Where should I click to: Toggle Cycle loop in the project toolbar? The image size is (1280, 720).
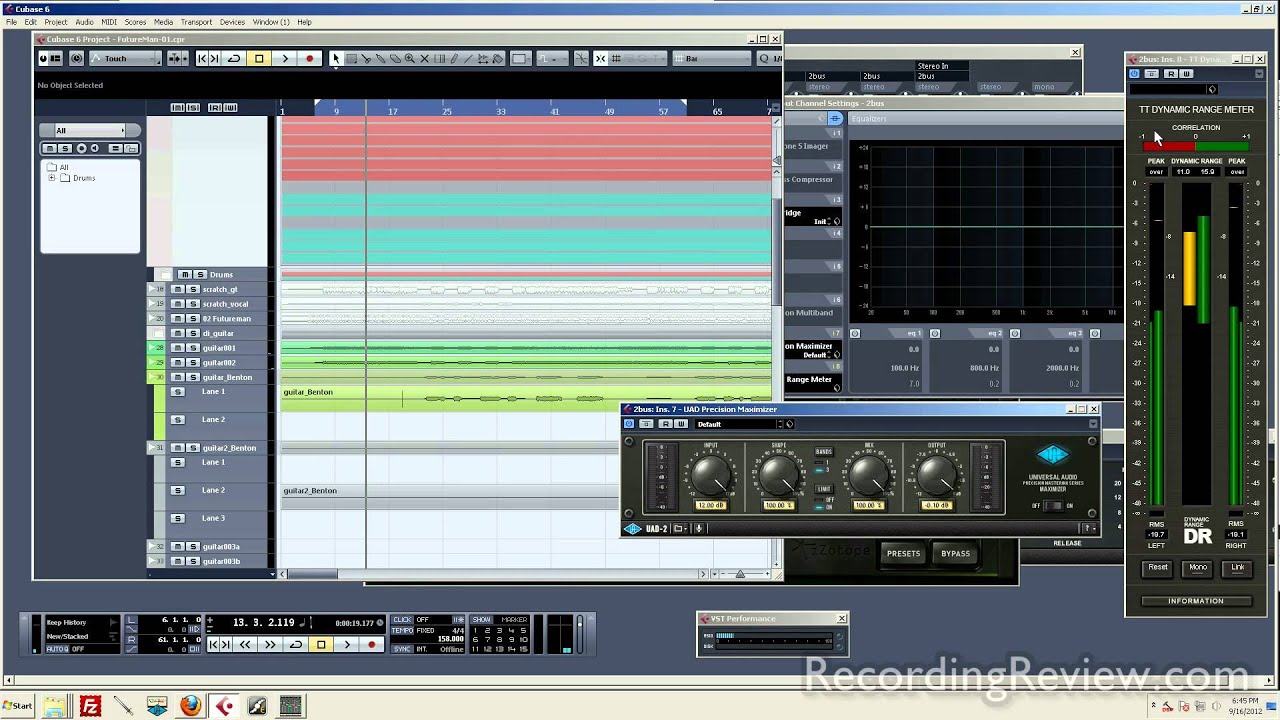[x=234, y=59]
